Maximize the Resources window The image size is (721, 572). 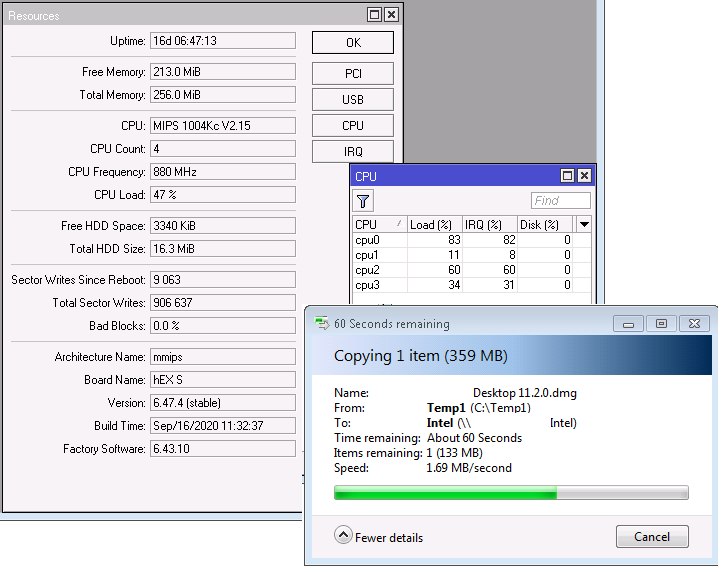point(375,15)
